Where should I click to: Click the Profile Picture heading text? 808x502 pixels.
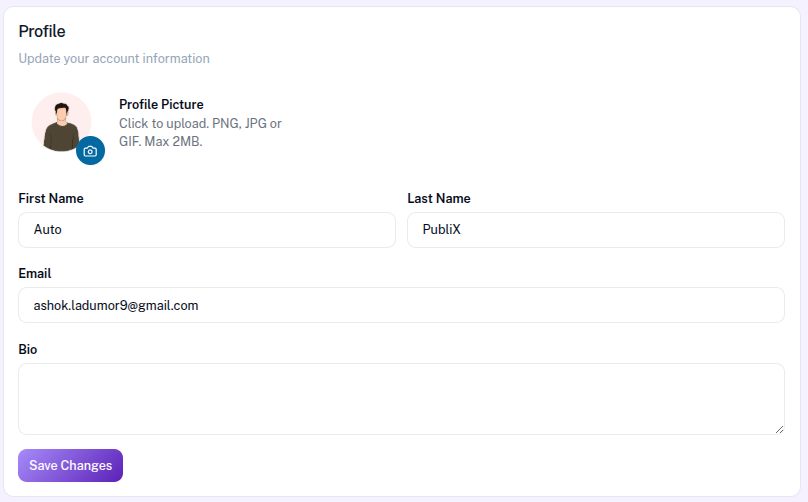pyautogui.click(x=161, y=104)
